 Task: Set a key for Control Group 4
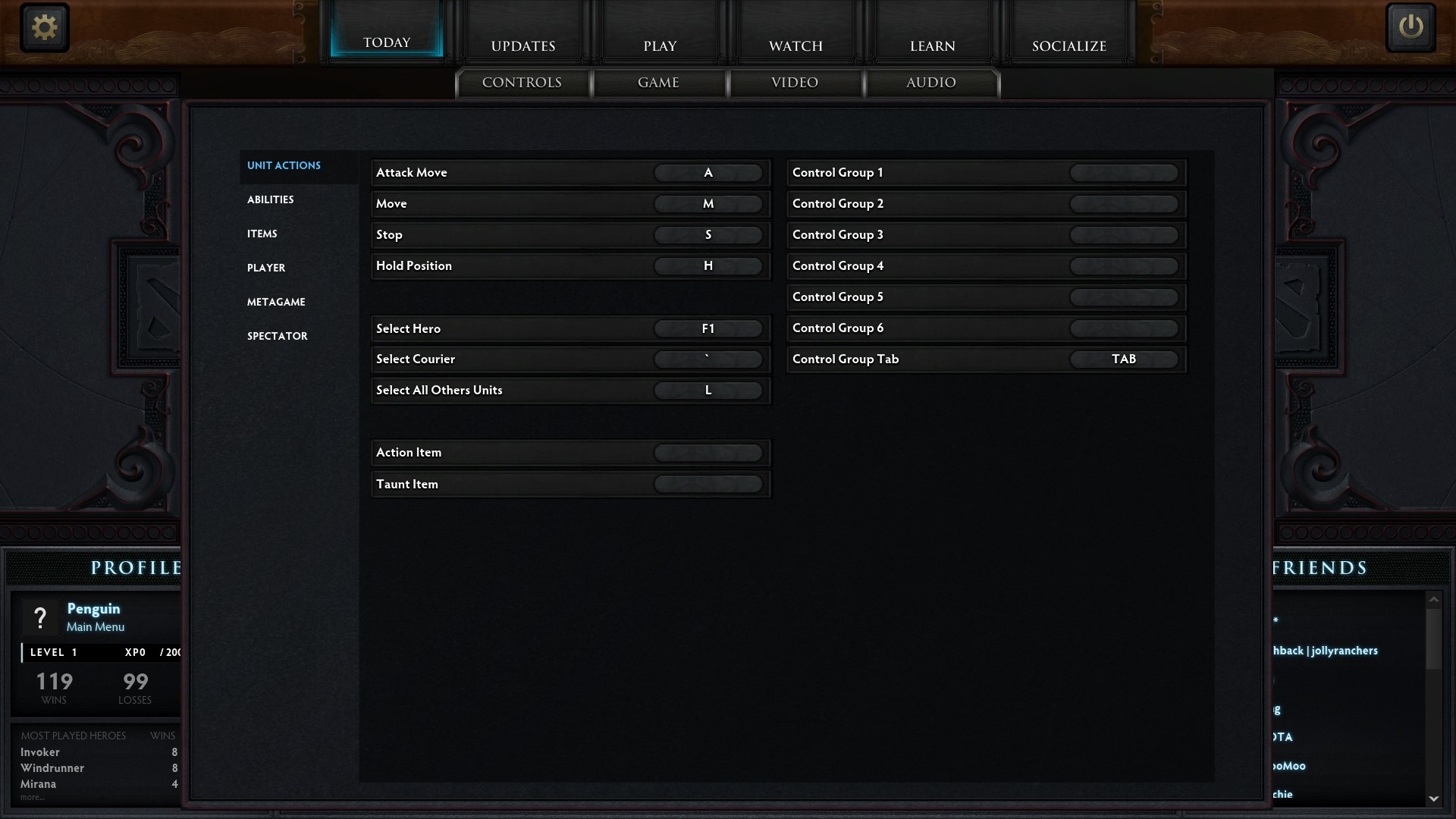pyautogui.click(x=1124, y=266)
